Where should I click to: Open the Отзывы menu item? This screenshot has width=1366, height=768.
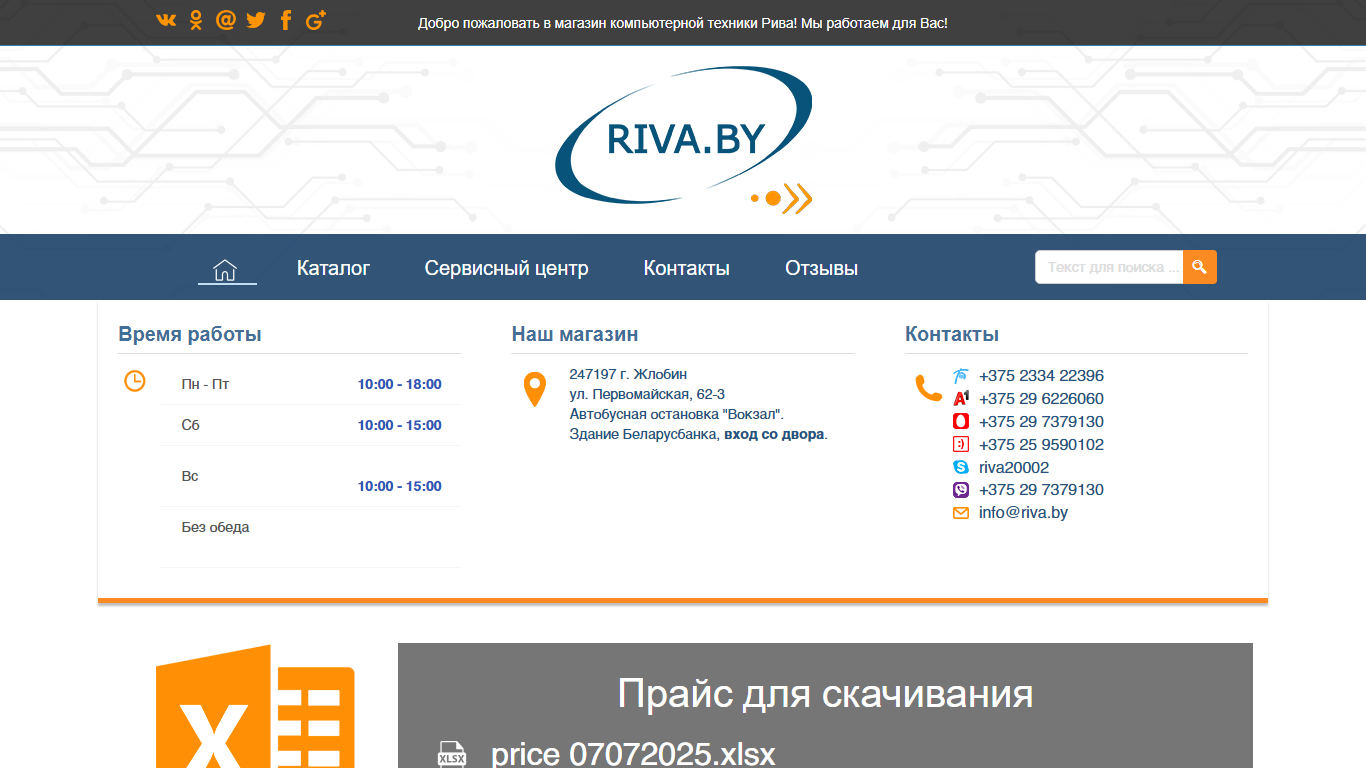click(x=821, y=268)
